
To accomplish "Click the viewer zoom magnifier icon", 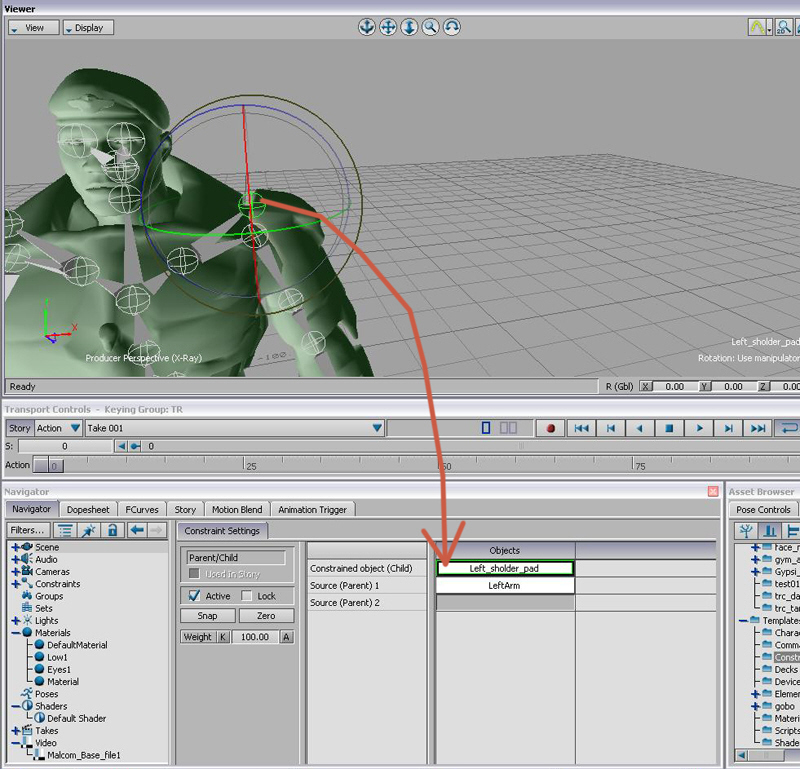I will [430, 27].
